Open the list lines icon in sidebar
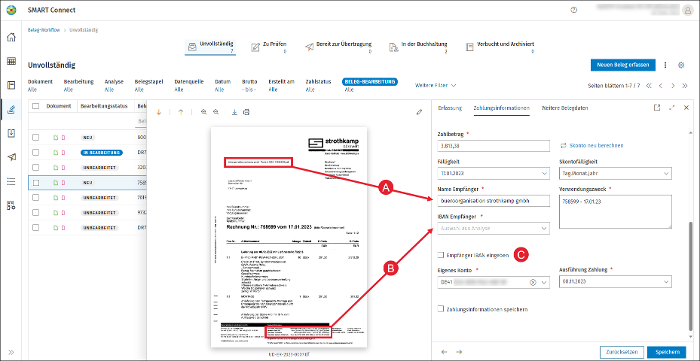Viewport: 700px width, 361px height. (12, 182)
